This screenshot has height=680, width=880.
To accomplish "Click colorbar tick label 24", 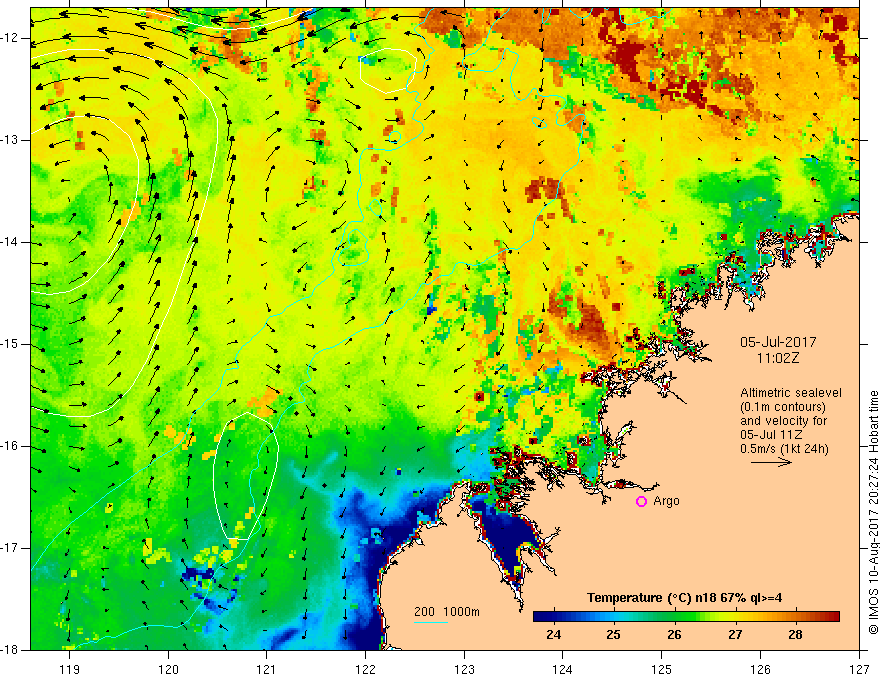I will coord(553,635).
